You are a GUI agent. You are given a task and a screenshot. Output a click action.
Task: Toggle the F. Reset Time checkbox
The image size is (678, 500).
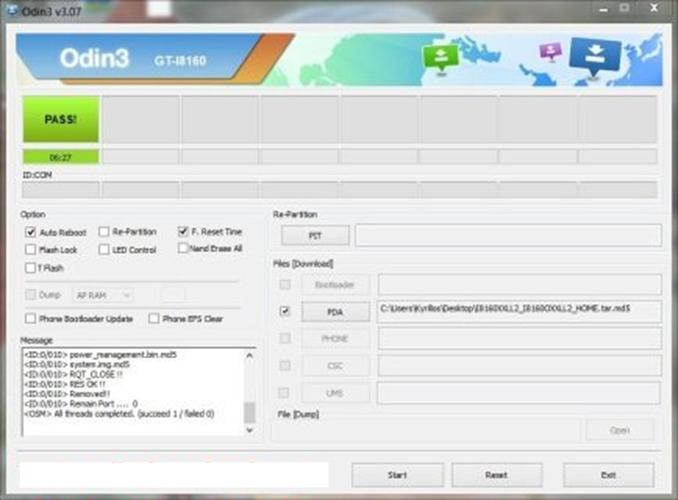(183, 231)
